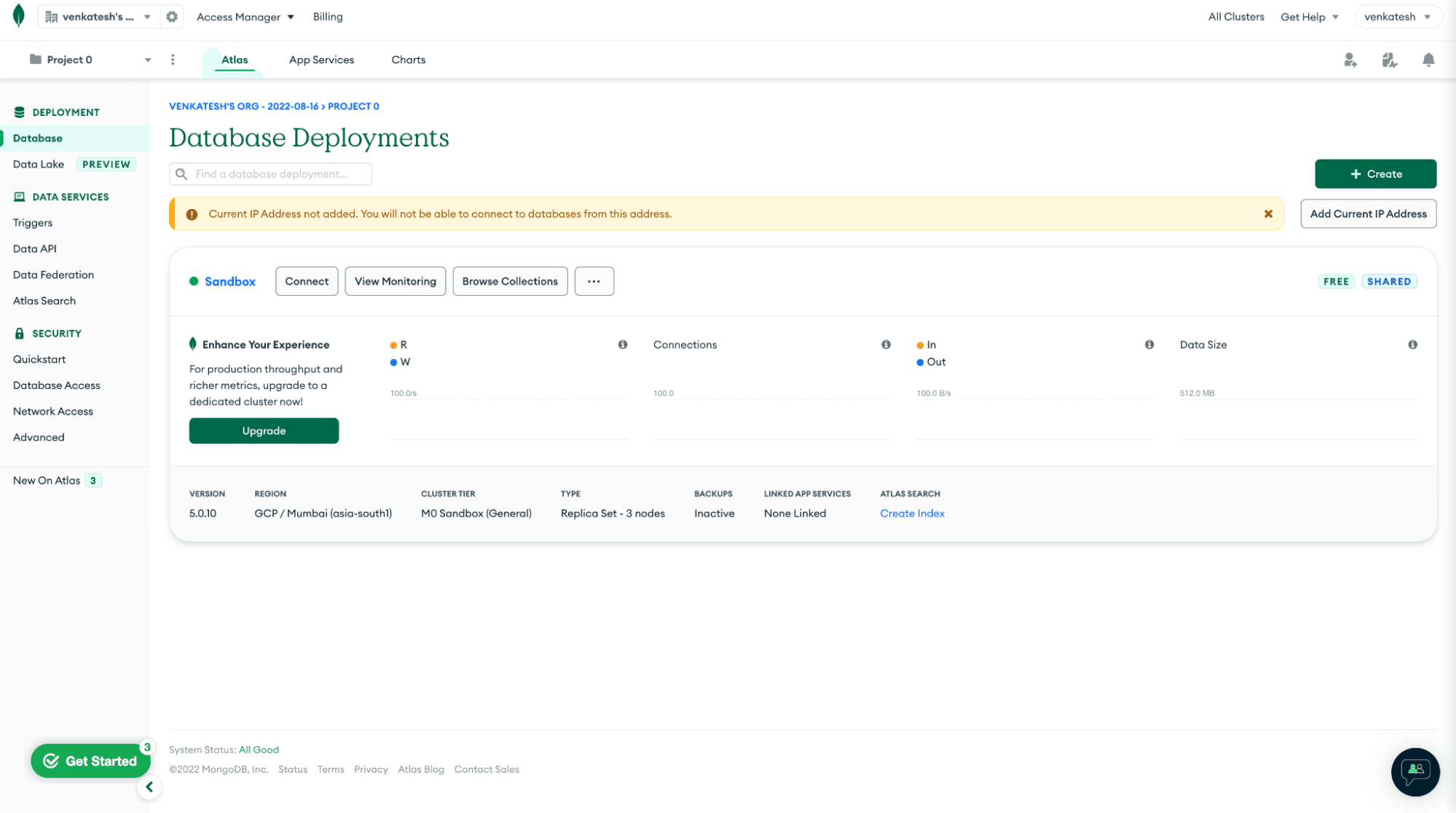Open organization settings gear icon

pyautogui.click(x=172, y=17)
